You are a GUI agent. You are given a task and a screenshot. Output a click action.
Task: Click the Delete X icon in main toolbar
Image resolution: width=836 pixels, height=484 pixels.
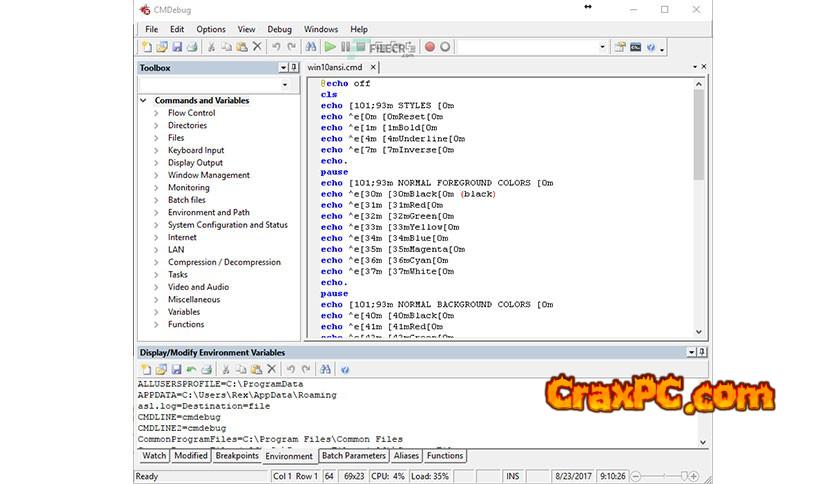click(257, 47)
